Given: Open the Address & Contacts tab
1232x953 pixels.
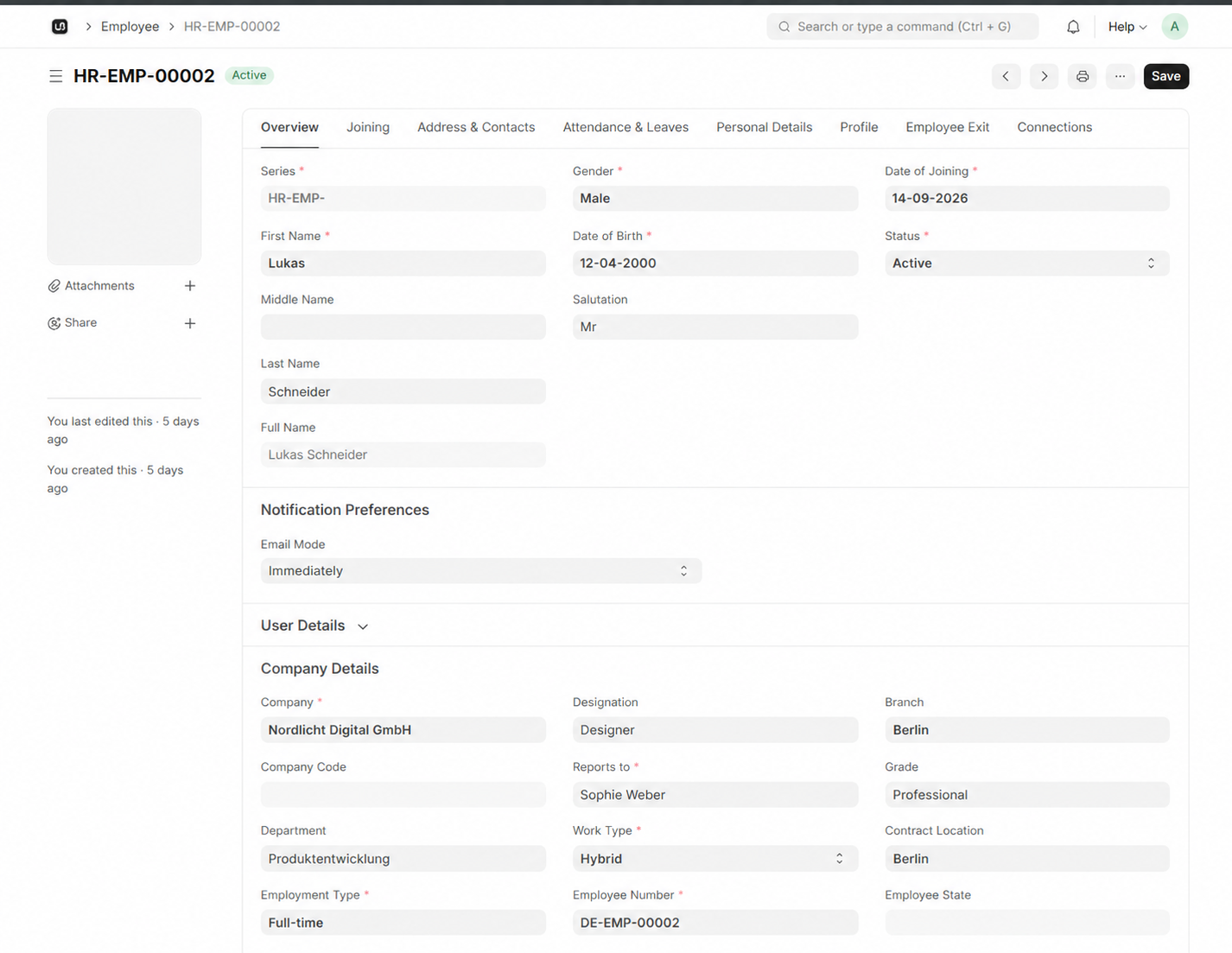Looking at the screenshot, I should coord(476,127).
